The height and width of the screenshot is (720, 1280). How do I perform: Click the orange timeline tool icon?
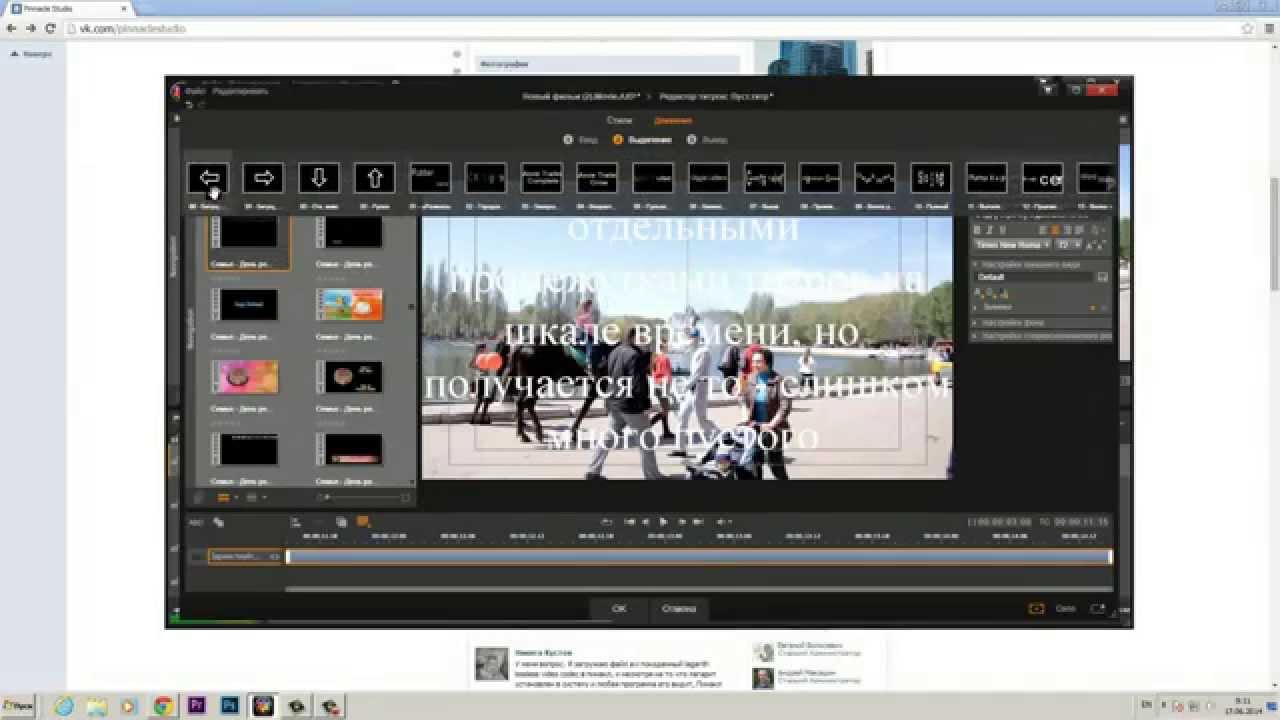(x=363, y=521)
